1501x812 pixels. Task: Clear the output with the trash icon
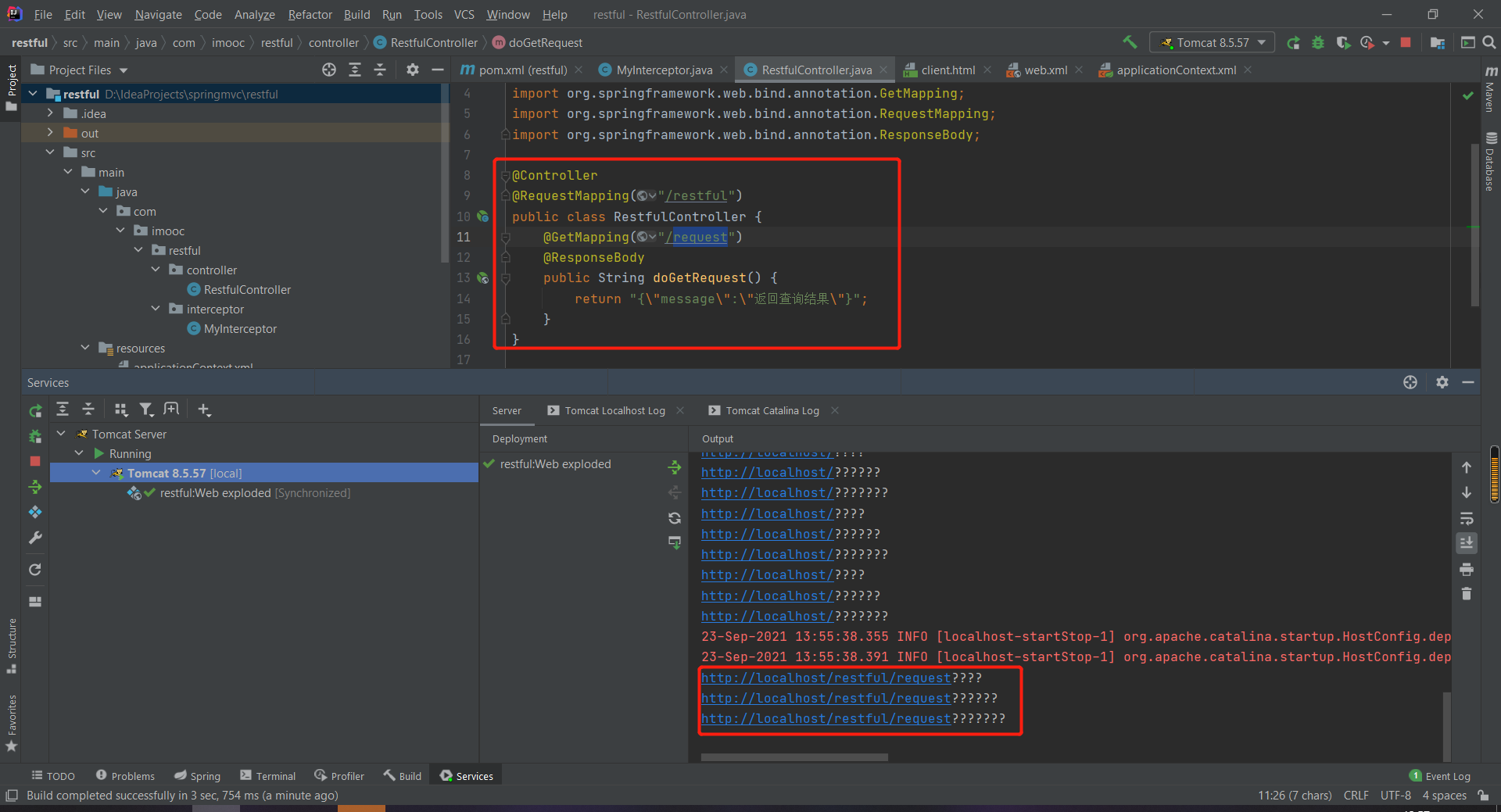coord(1467,594)
